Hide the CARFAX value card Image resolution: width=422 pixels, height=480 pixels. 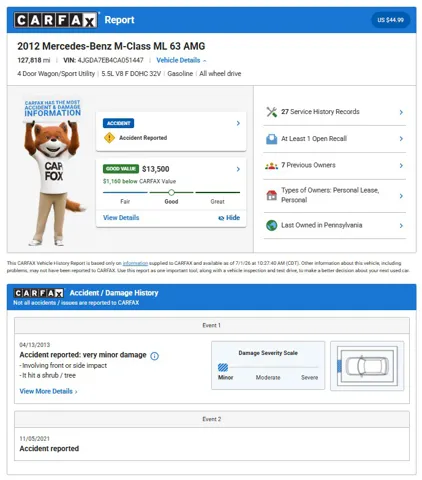tap(229, 218)
